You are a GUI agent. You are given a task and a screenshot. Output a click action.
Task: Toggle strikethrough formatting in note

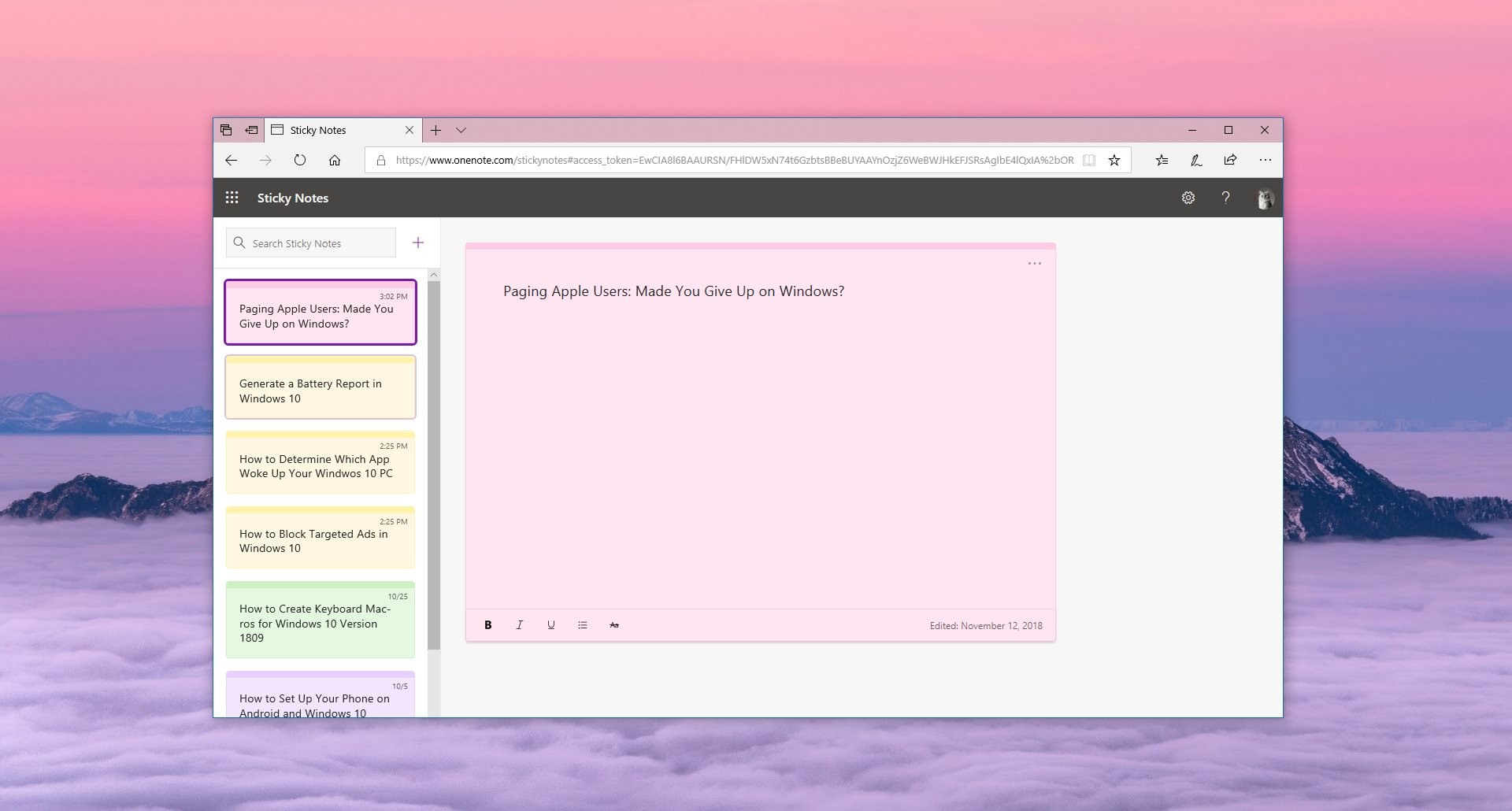coord(614,625)
